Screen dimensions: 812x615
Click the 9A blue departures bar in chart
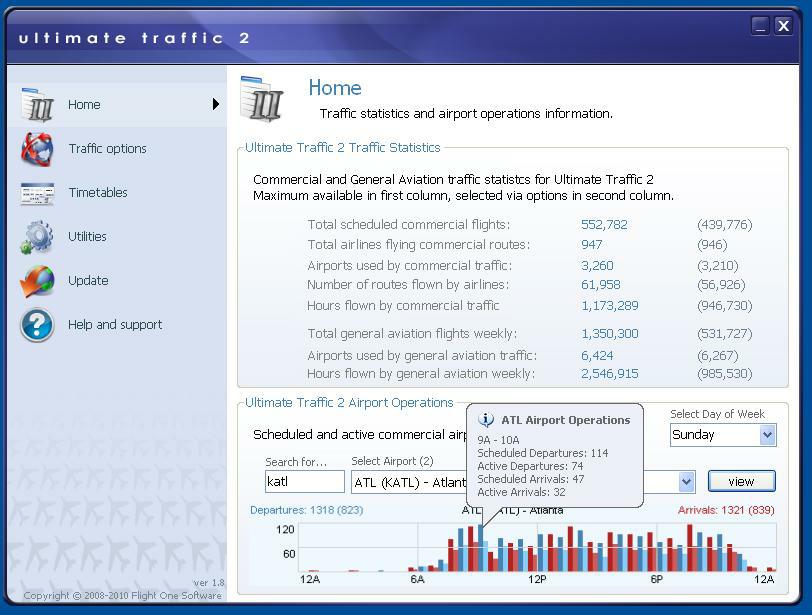[x=481, y=548]
